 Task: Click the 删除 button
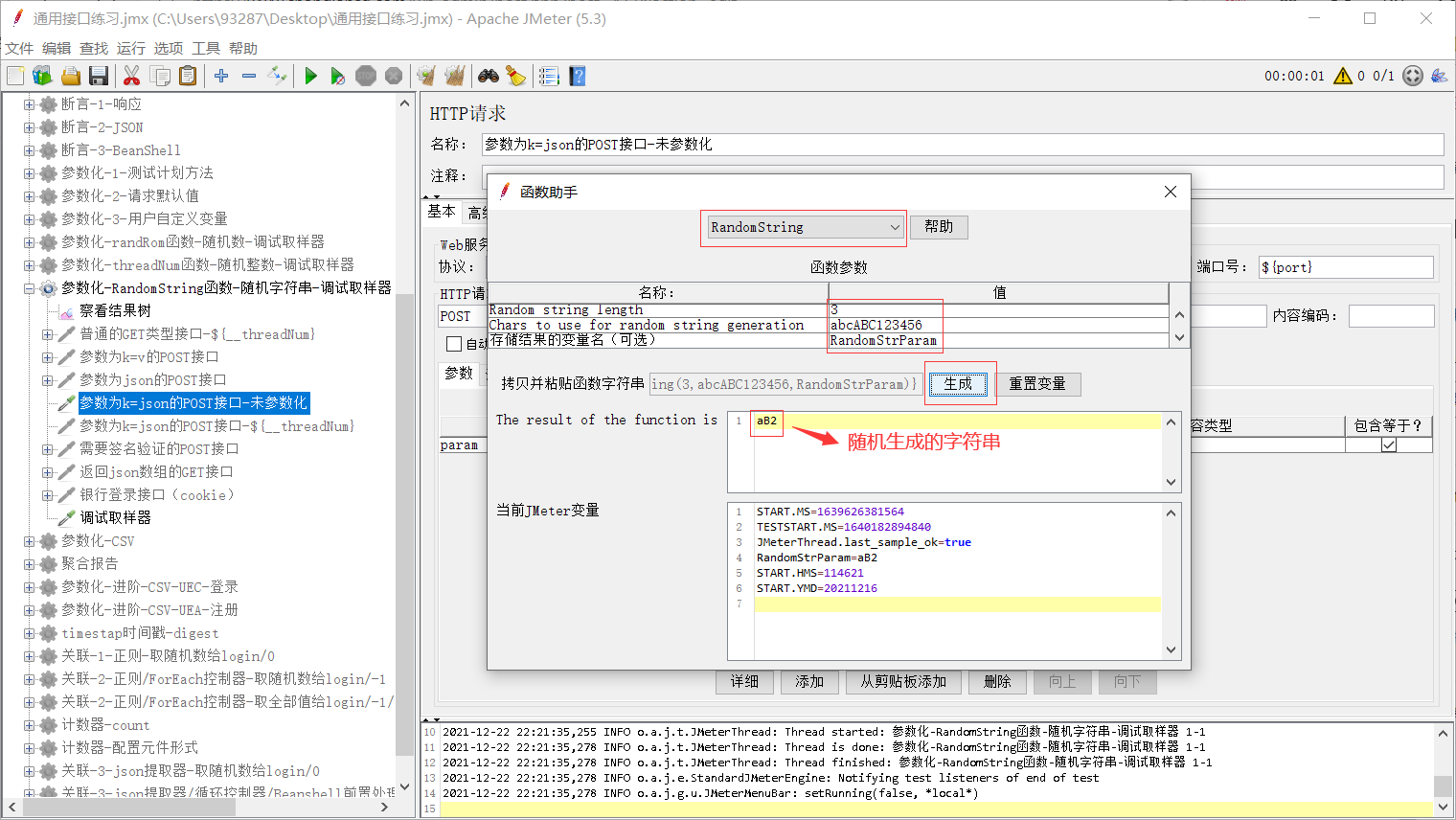(997, 682)
